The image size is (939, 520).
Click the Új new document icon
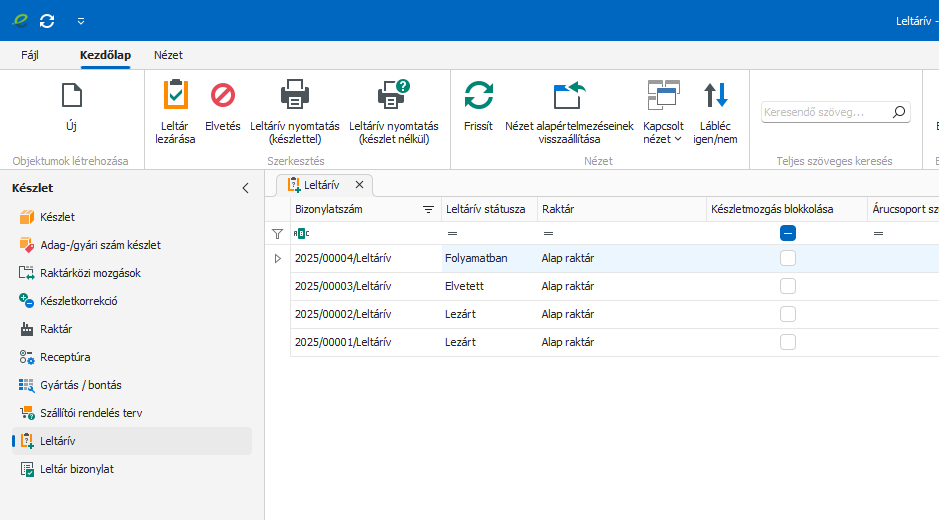(x=71, y=96)
